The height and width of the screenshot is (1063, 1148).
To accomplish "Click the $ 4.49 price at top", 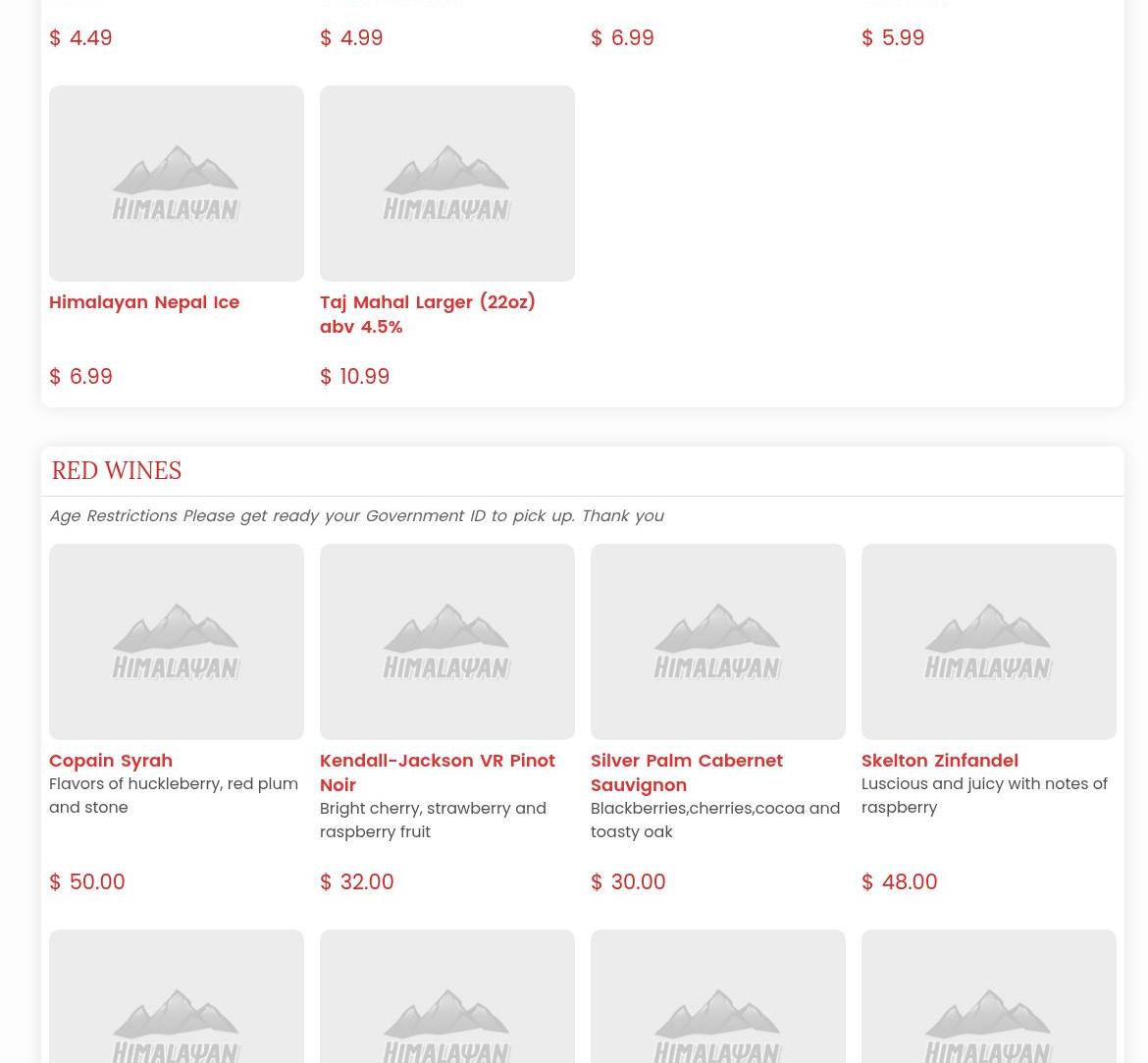I will [x=80, y=38].
